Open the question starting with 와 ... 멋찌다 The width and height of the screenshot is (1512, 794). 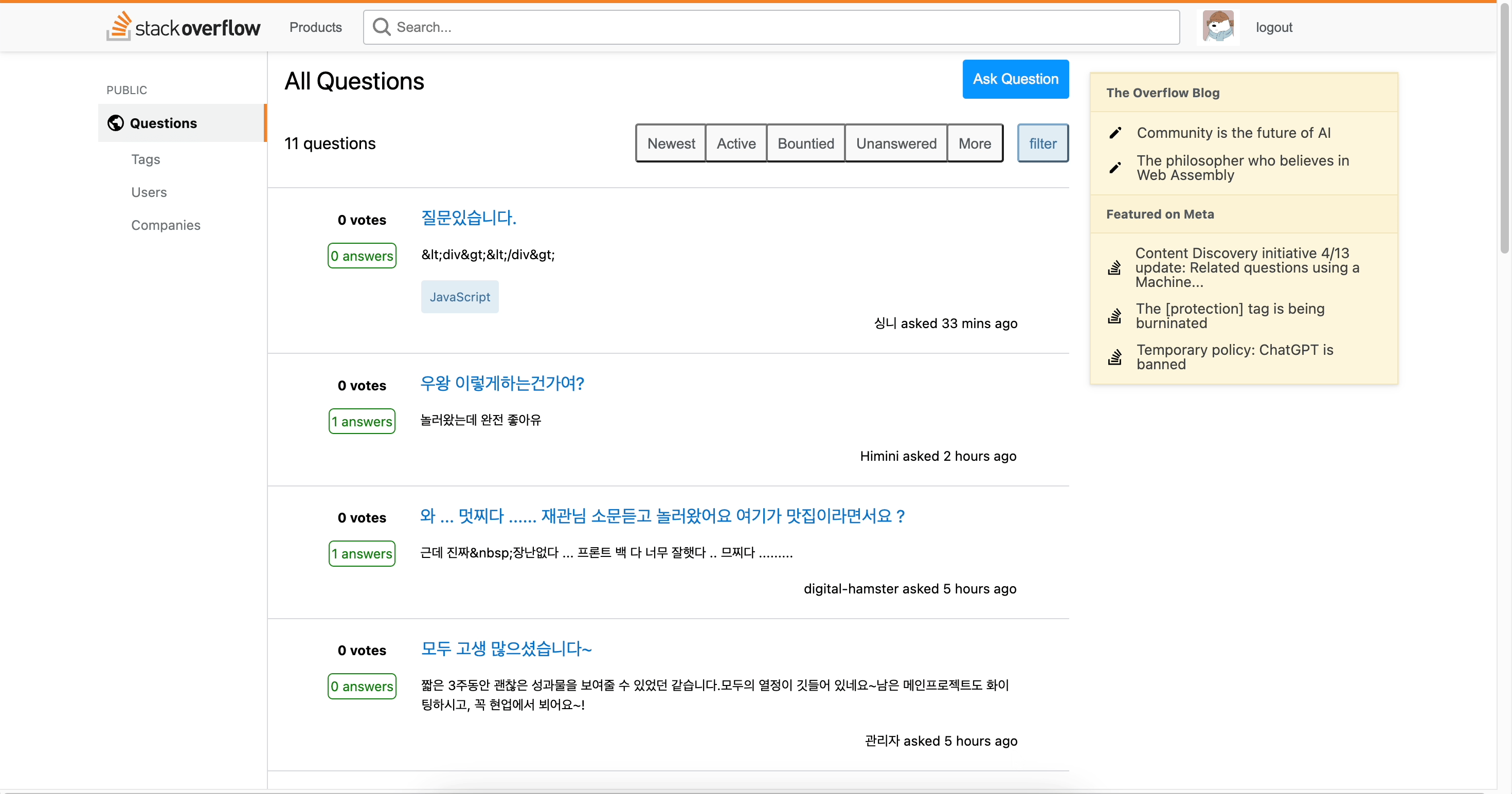coord(663,516)
